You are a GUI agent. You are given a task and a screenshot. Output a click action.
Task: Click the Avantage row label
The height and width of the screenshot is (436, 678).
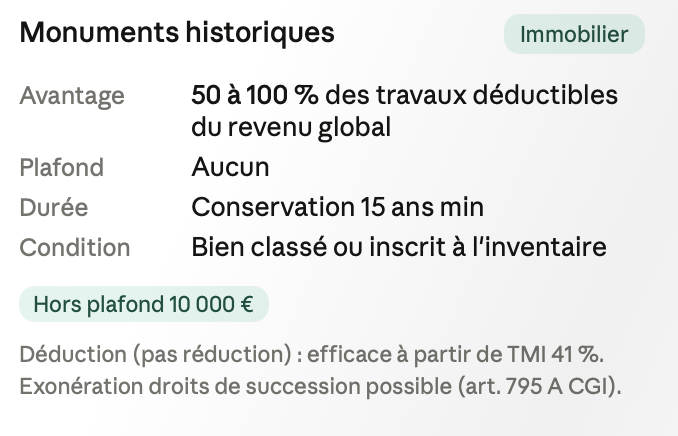click(72, 96)
